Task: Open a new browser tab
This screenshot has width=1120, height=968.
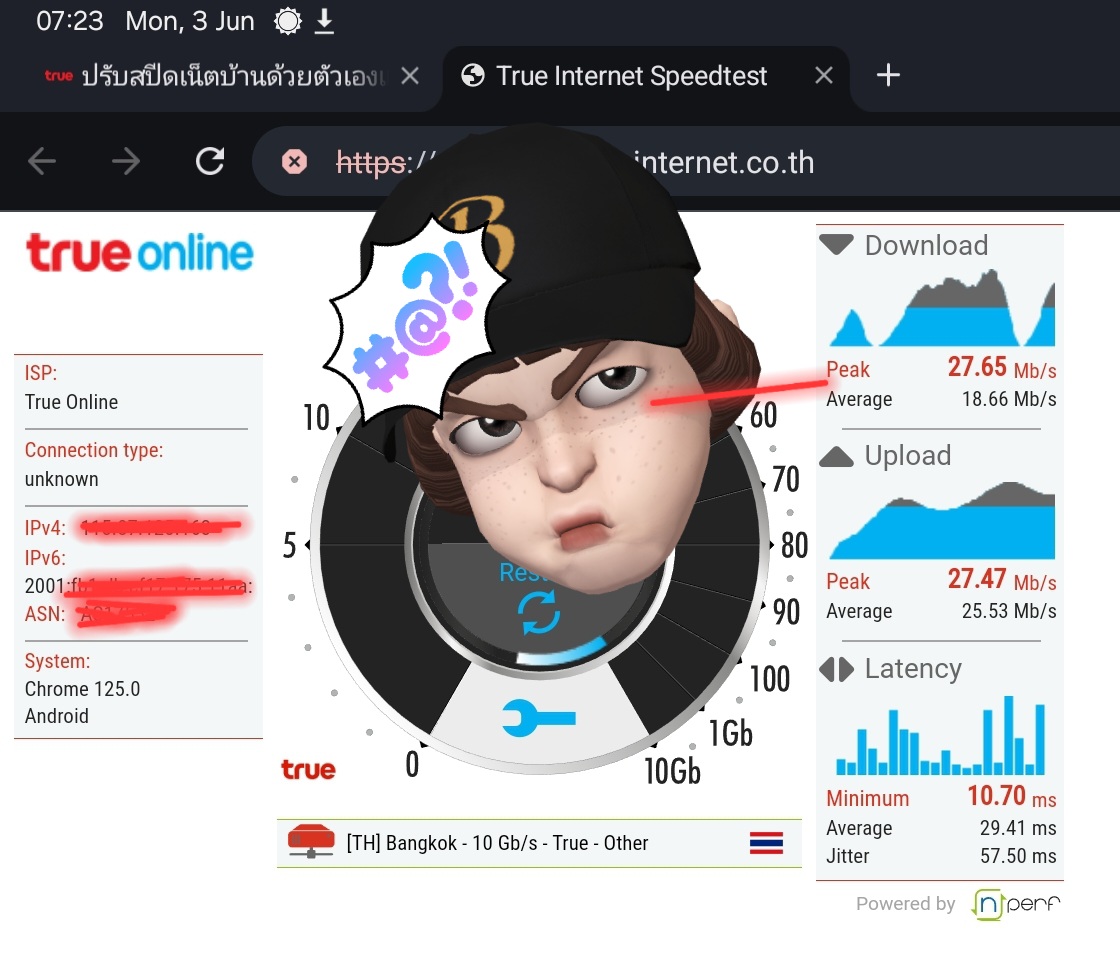Action: (888, 75)
